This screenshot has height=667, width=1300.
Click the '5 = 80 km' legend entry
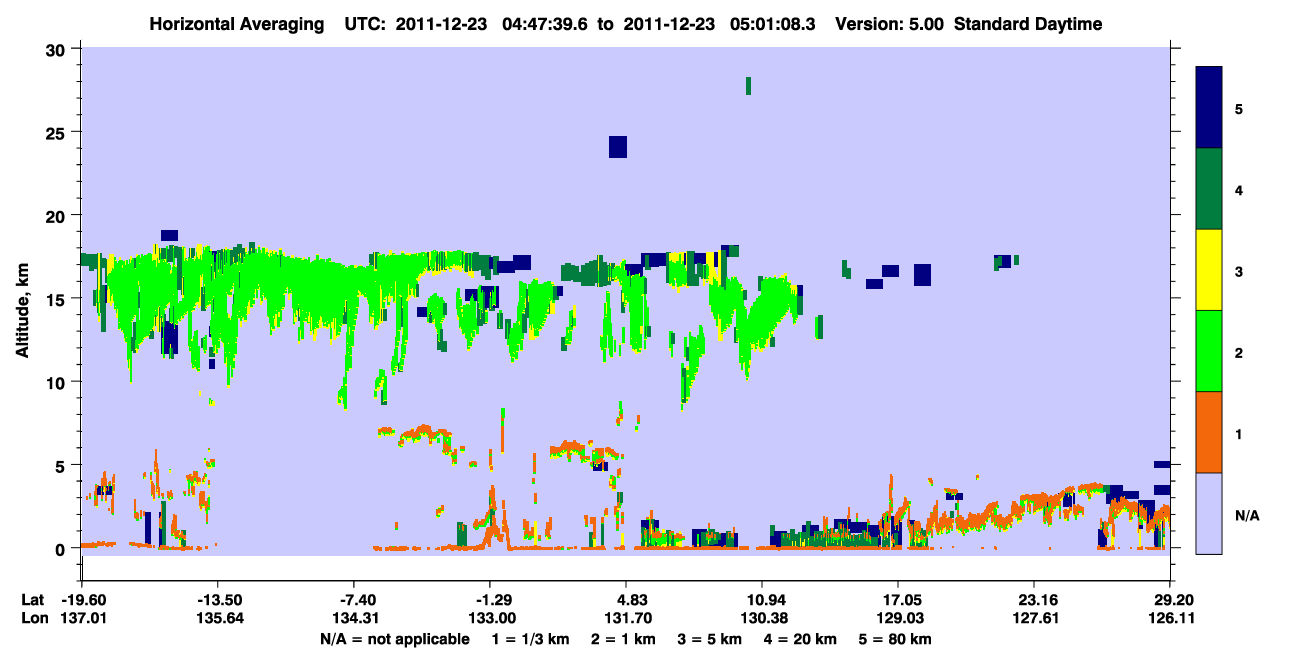coord(897,639)
